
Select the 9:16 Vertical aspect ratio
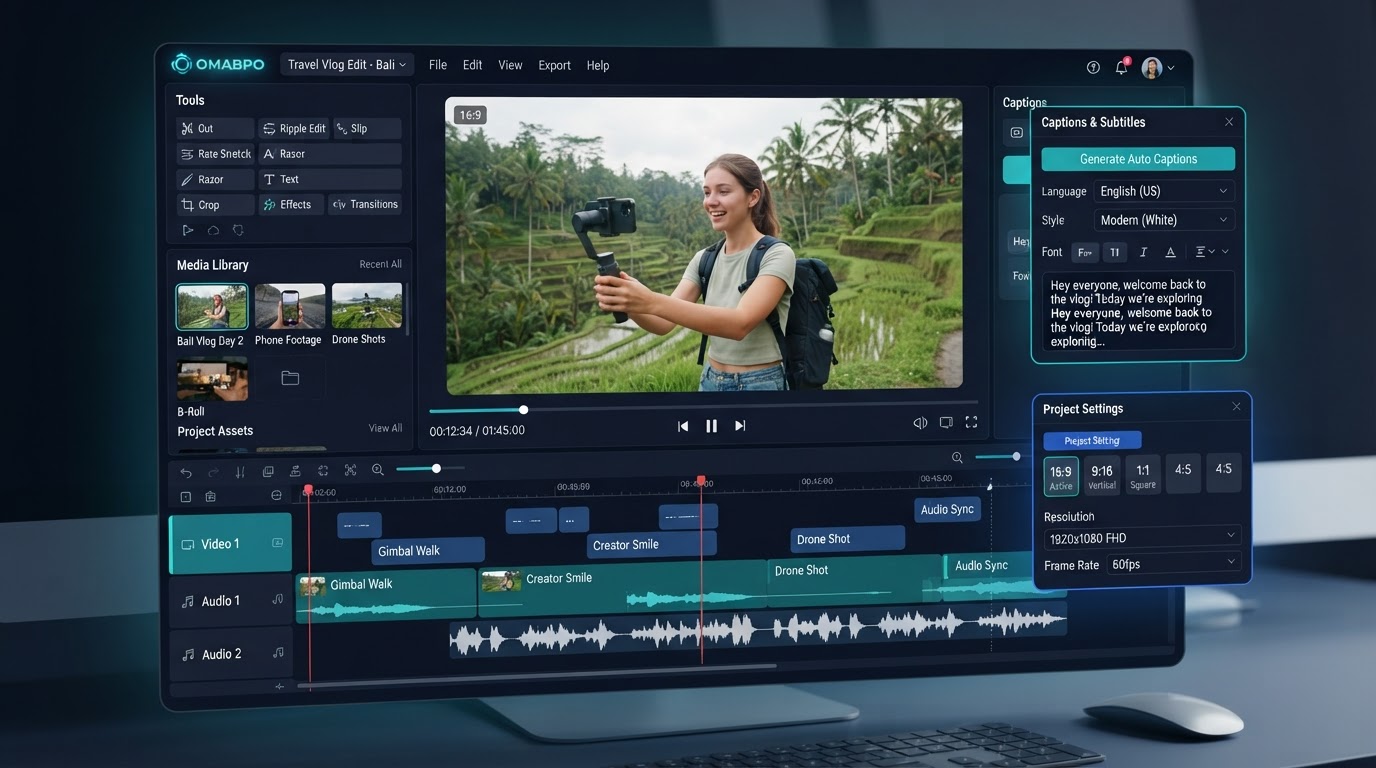[x=1102, y=476]
